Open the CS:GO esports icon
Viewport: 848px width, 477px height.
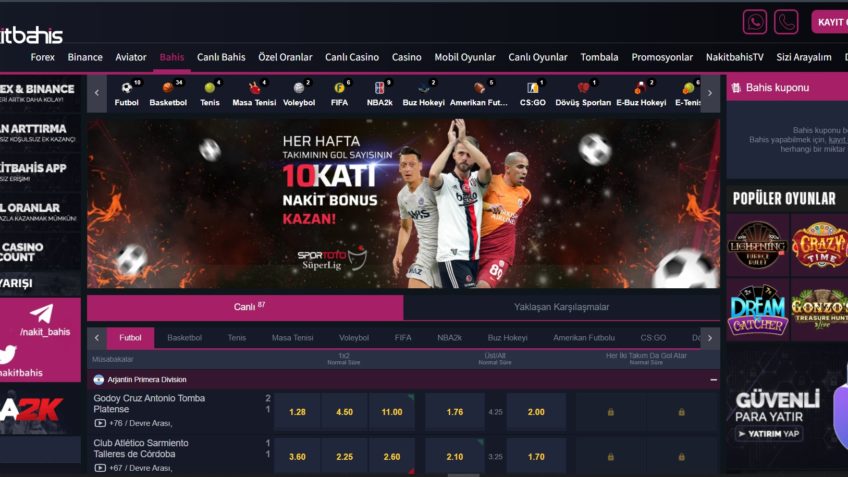(x=533, y=93)
